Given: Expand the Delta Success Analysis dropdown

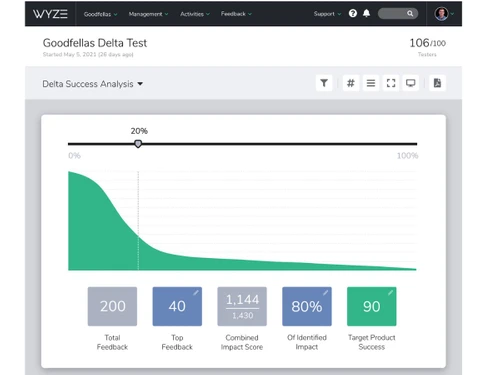Looking at the screenshot, I should pyautogui.click(x=93, y=84).
